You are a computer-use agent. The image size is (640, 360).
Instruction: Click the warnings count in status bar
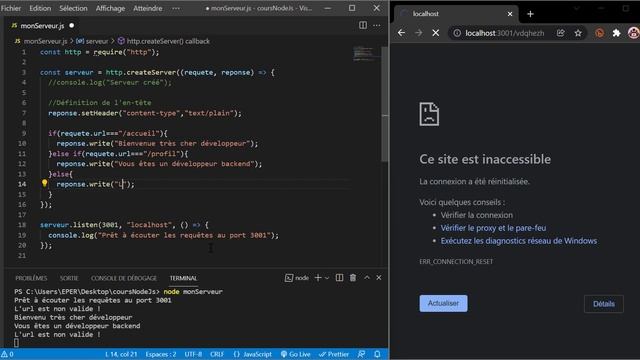click(7, 354)
